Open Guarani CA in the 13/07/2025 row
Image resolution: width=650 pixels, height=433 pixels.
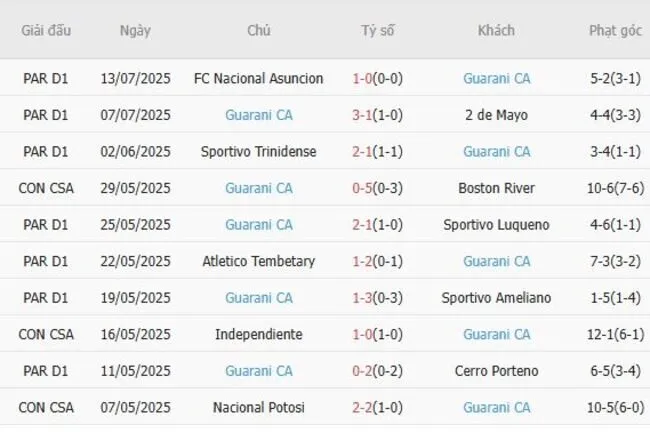click(497, 78)
